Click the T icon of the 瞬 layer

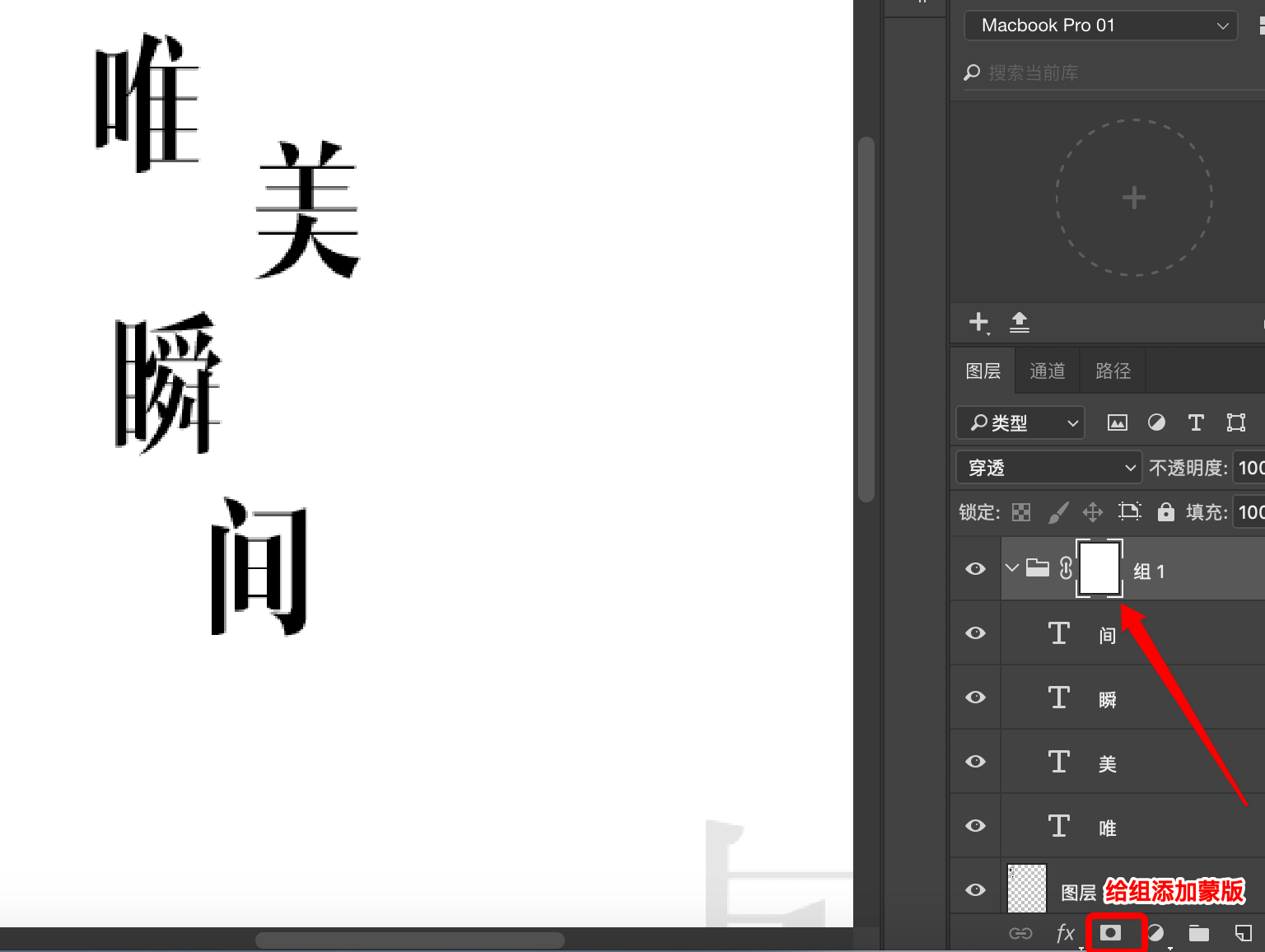1059,698
